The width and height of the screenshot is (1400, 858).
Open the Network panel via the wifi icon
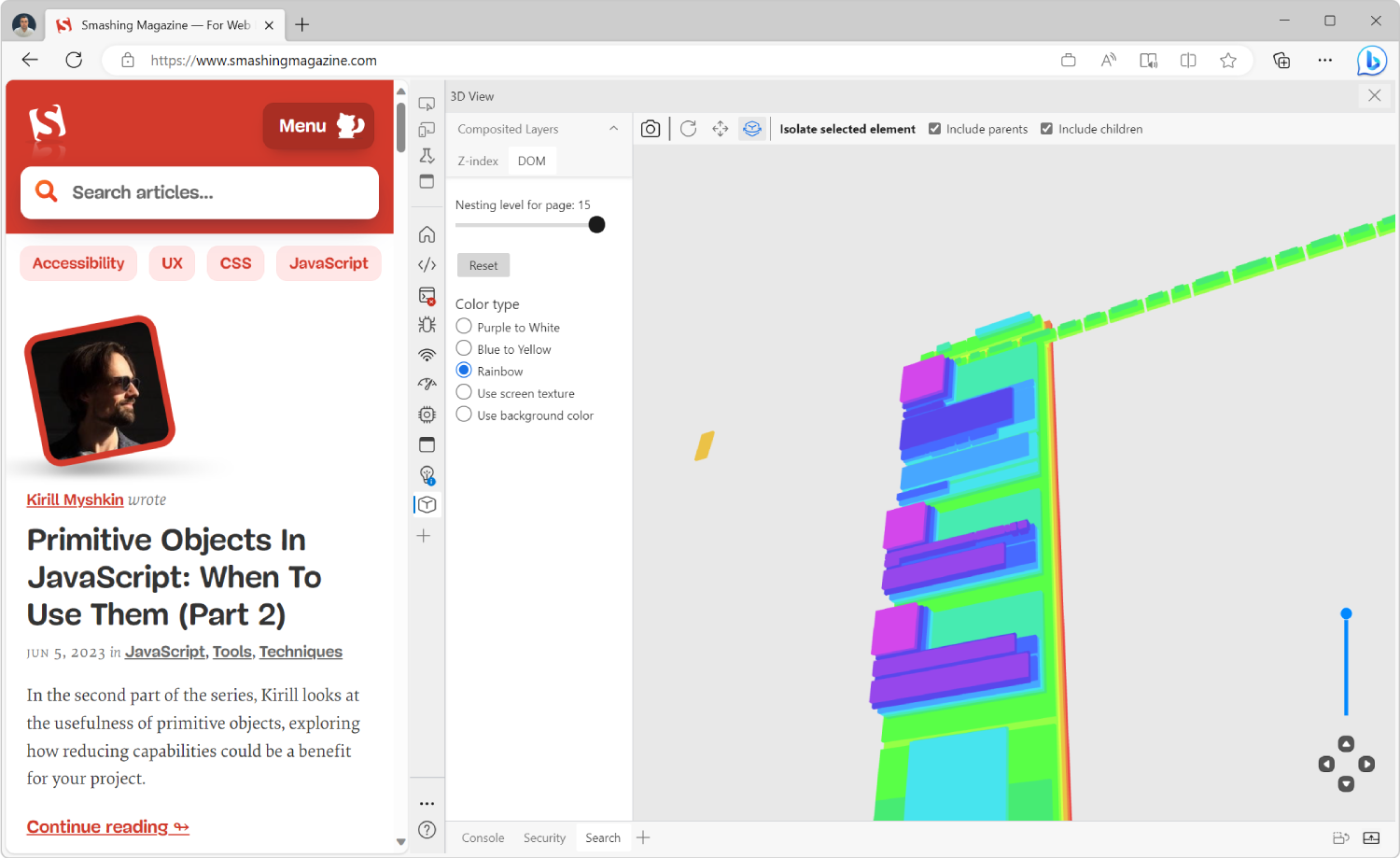[x=427, y=355]
